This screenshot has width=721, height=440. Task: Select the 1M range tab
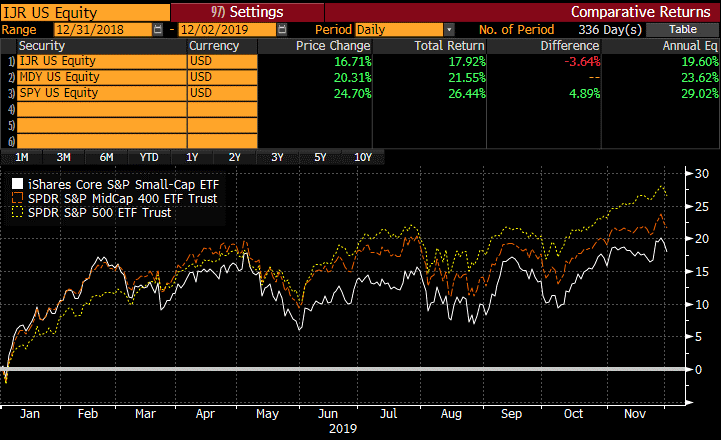click(x=22, y=158)
